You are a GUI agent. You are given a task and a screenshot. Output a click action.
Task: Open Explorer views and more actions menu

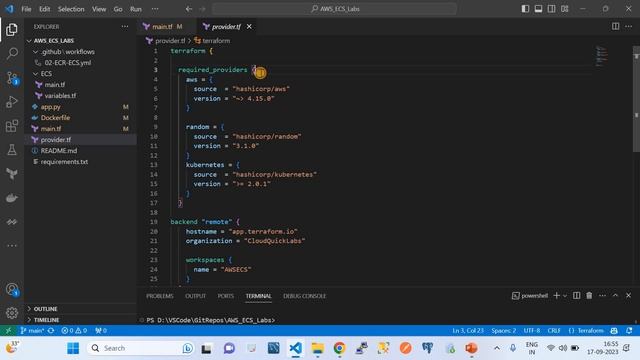tap(124, 27)
